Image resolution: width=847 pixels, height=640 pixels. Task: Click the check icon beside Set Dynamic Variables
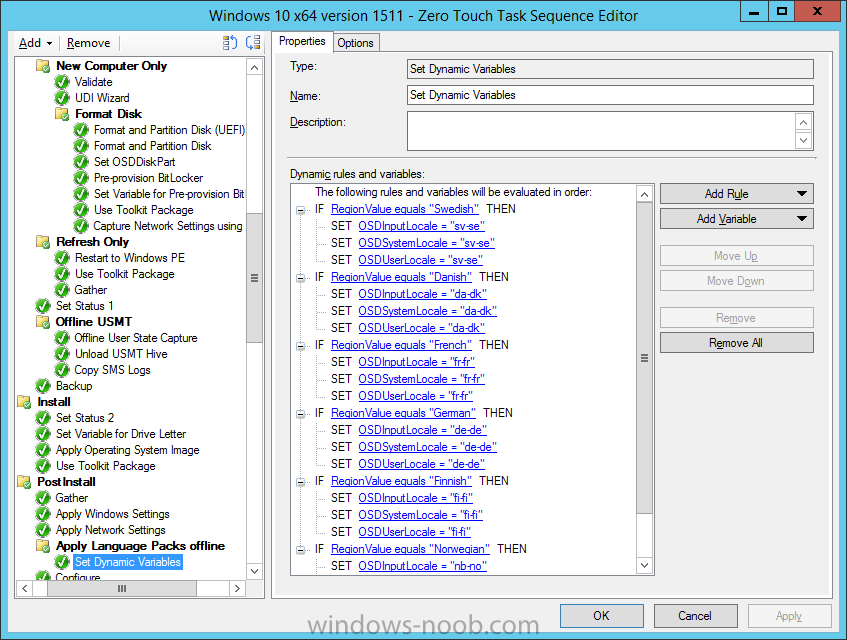click(x=62, y=562)
